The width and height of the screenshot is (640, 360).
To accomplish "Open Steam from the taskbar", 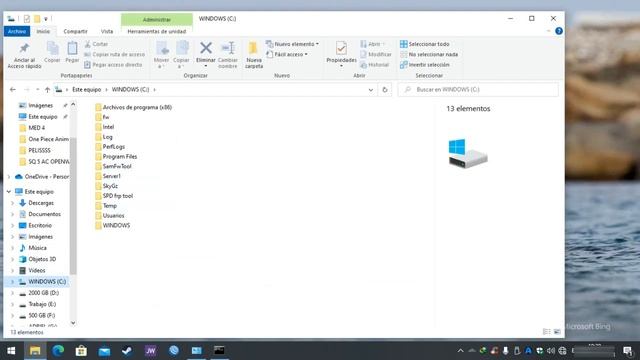I will point(127,351).
